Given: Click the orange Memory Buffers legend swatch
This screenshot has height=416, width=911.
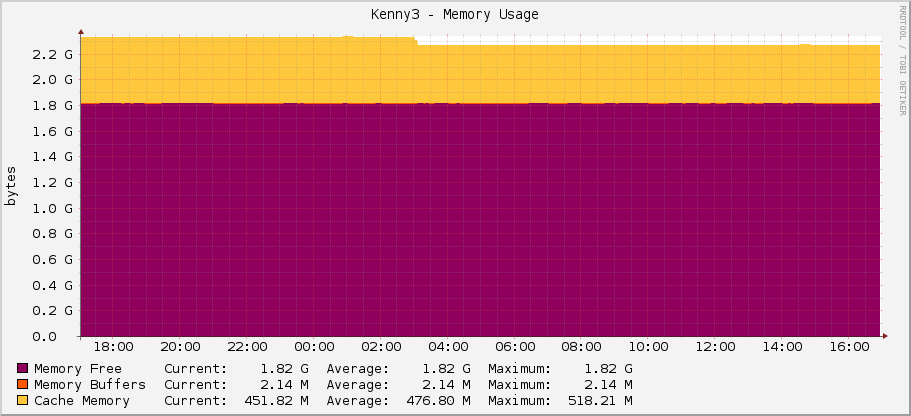Looking at the screenshot, I should (x=23, y=385).
